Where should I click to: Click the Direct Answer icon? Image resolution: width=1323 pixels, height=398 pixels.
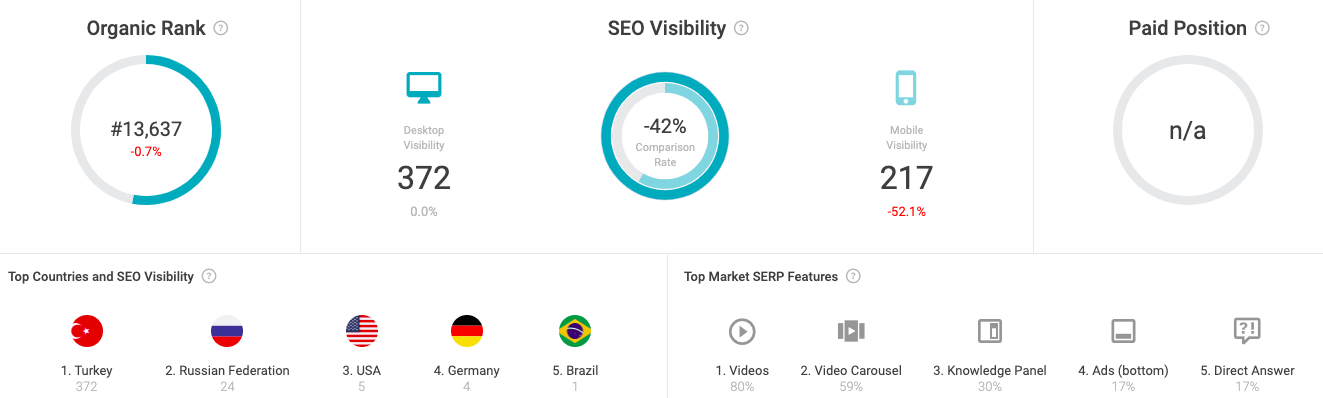[x=1247, y=331]
